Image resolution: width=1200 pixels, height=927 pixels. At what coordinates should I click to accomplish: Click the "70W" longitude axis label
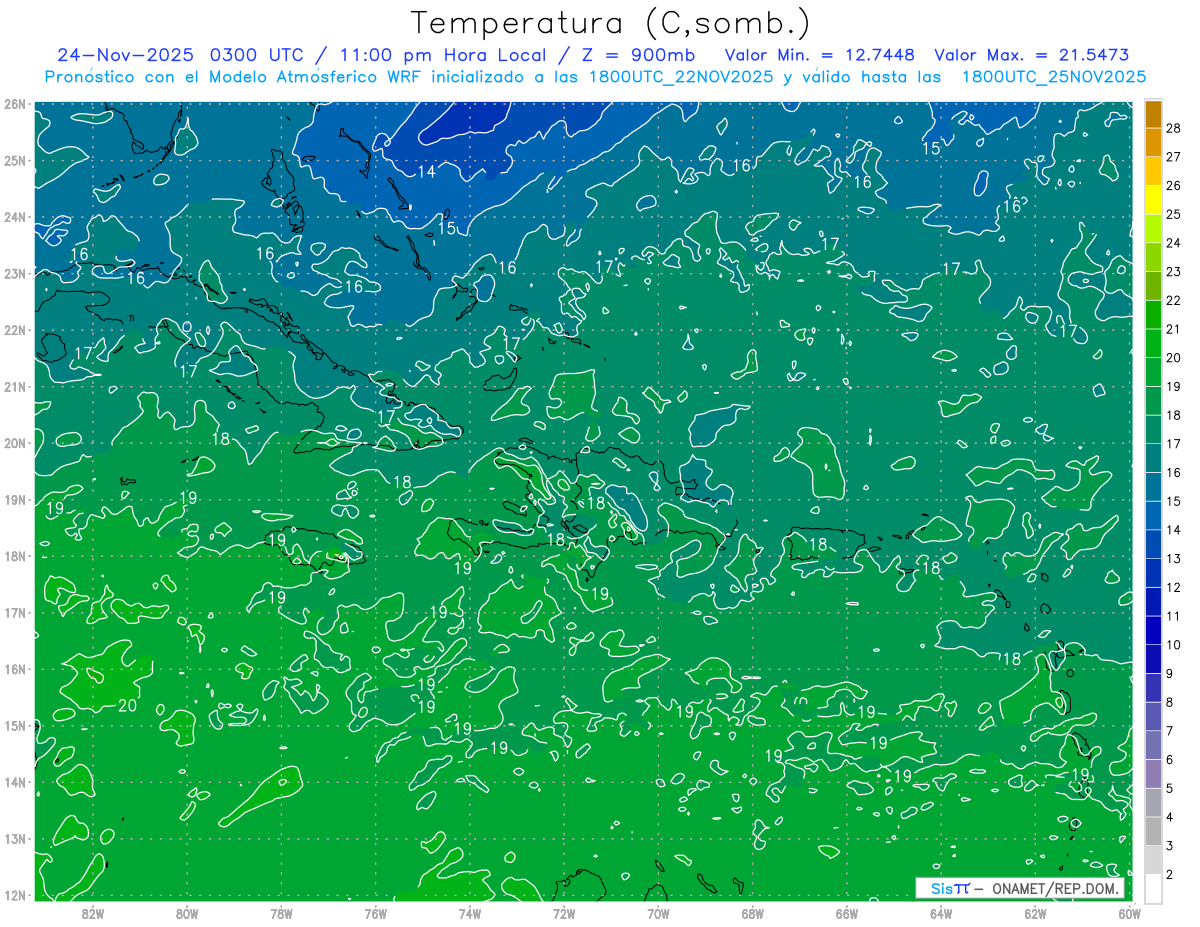click(x=658, y=913)
